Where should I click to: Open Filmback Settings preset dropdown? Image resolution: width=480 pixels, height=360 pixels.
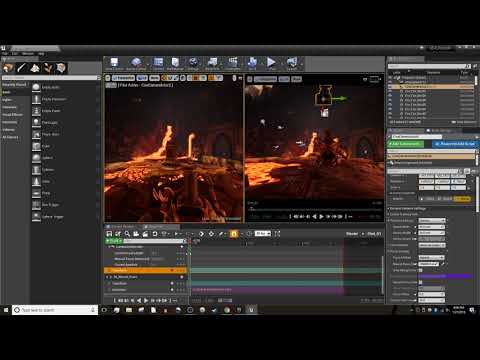[x=432, y=220]
